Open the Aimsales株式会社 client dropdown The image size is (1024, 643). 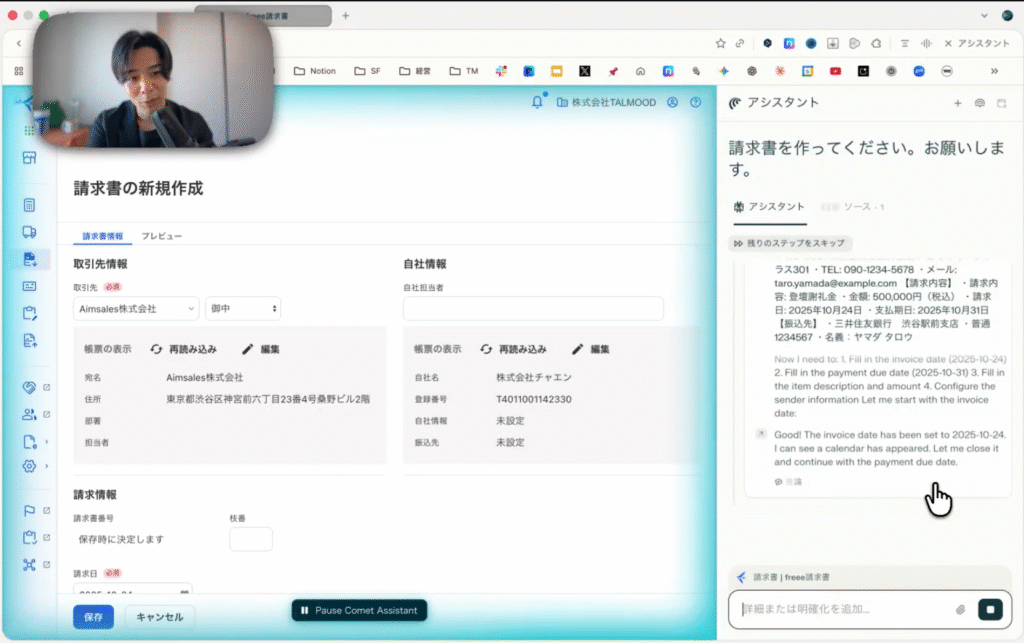click(136, 309)
